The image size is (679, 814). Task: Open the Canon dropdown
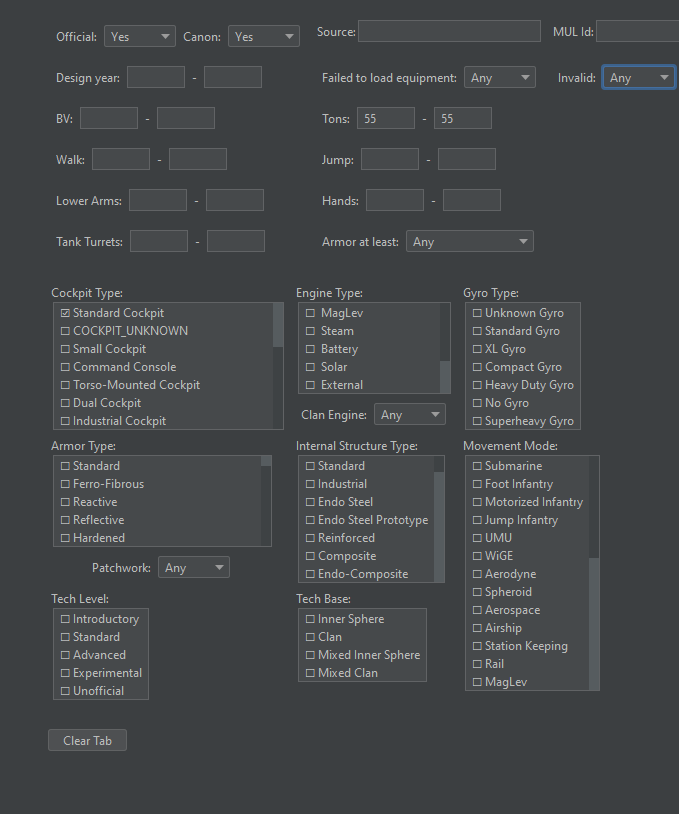tap(264, 36)
